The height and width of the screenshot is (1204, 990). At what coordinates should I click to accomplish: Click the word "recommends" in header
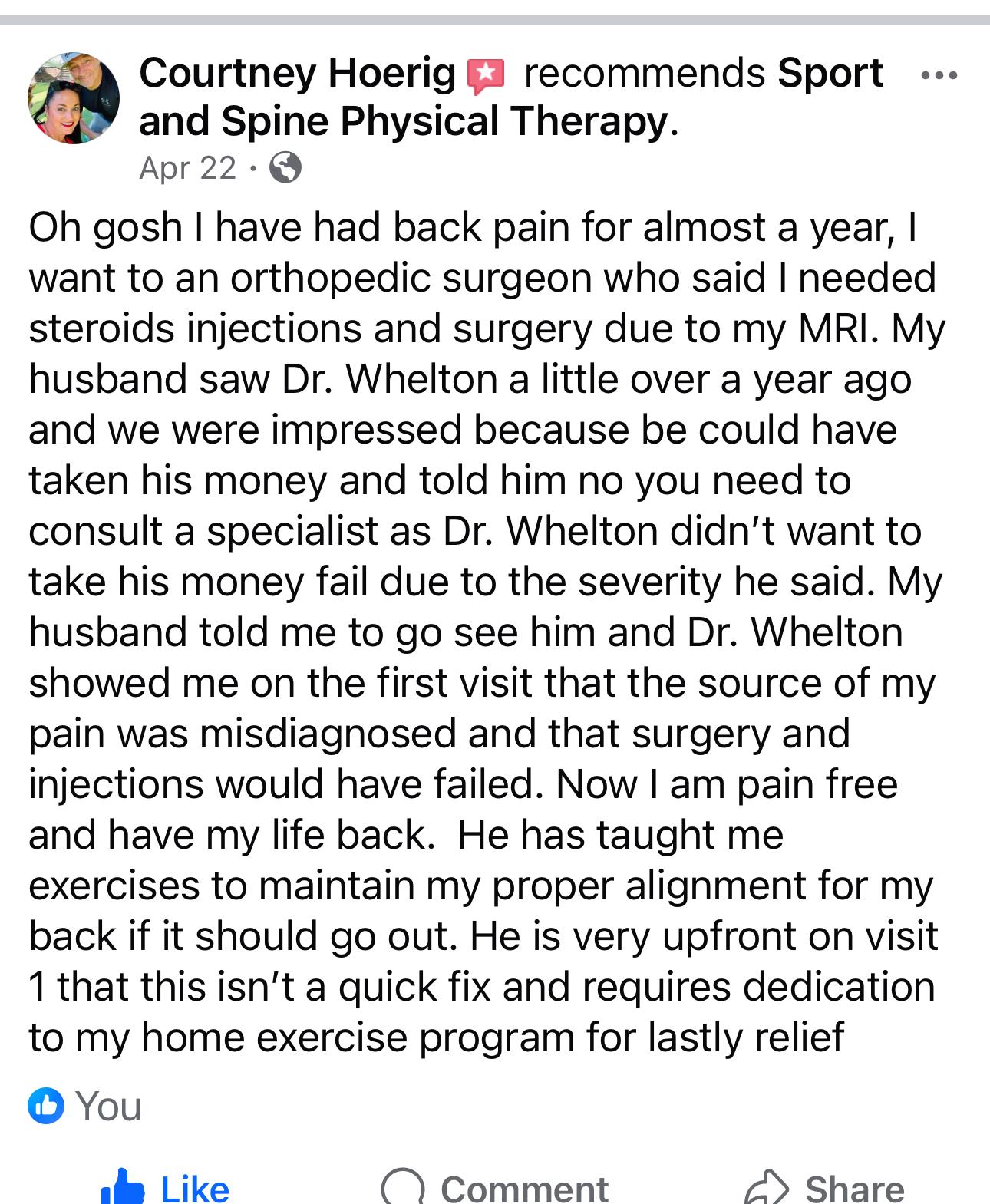point(645,74)
